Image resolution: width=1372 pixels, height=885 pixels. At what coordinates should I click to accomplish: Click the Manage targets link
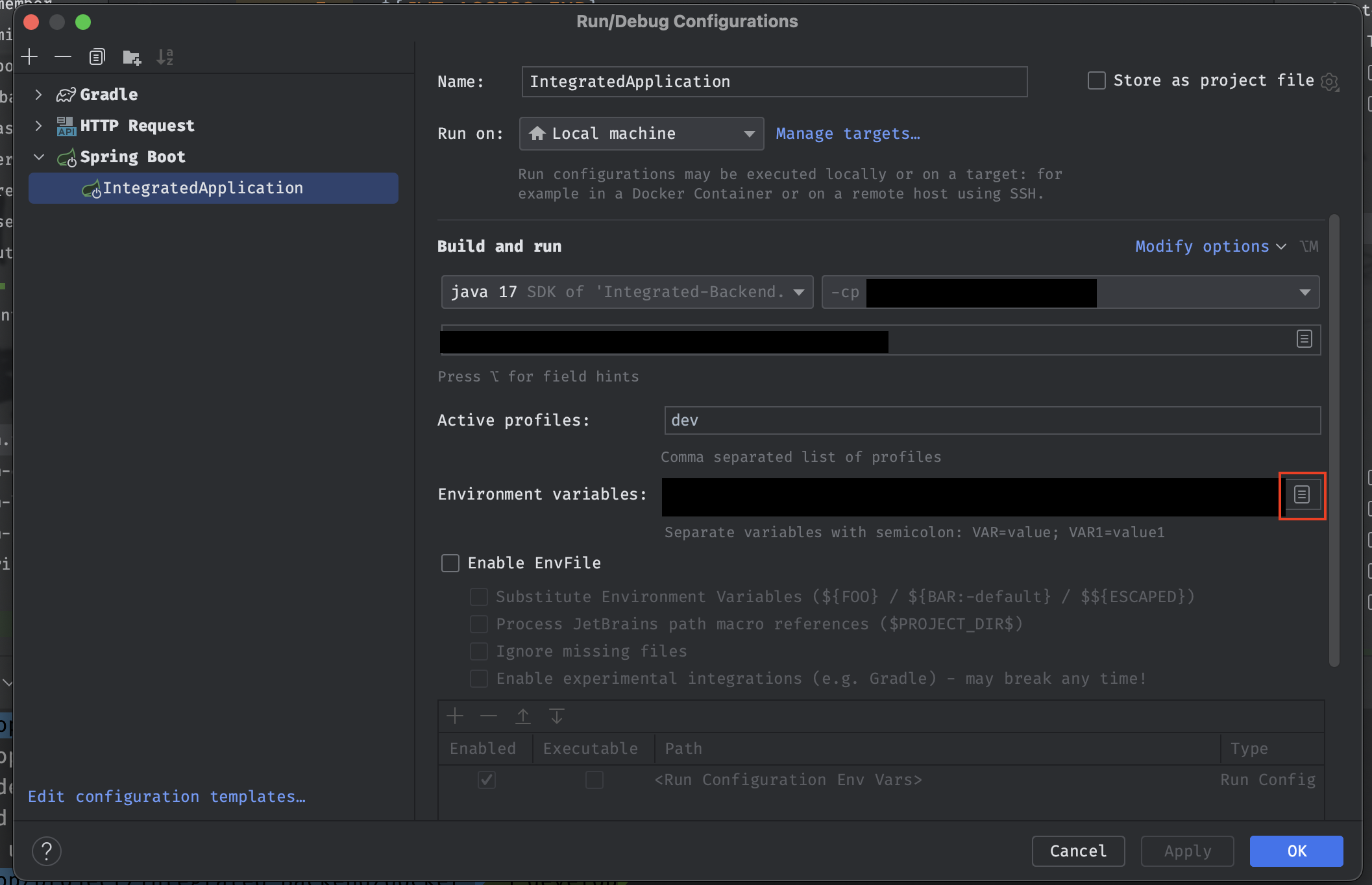848,134
